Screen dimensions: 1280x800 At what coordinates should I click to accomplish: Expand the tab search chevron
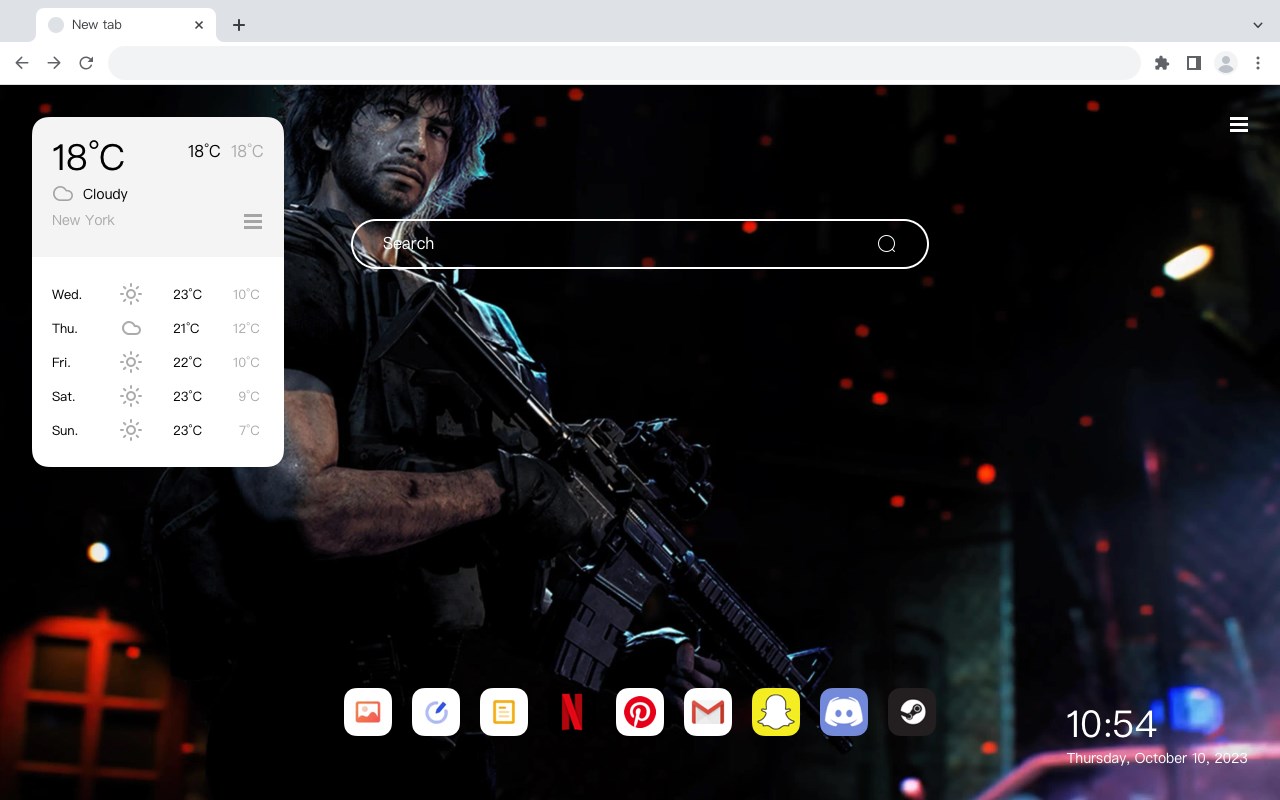pyautogui.click(x=1258, y=25)
